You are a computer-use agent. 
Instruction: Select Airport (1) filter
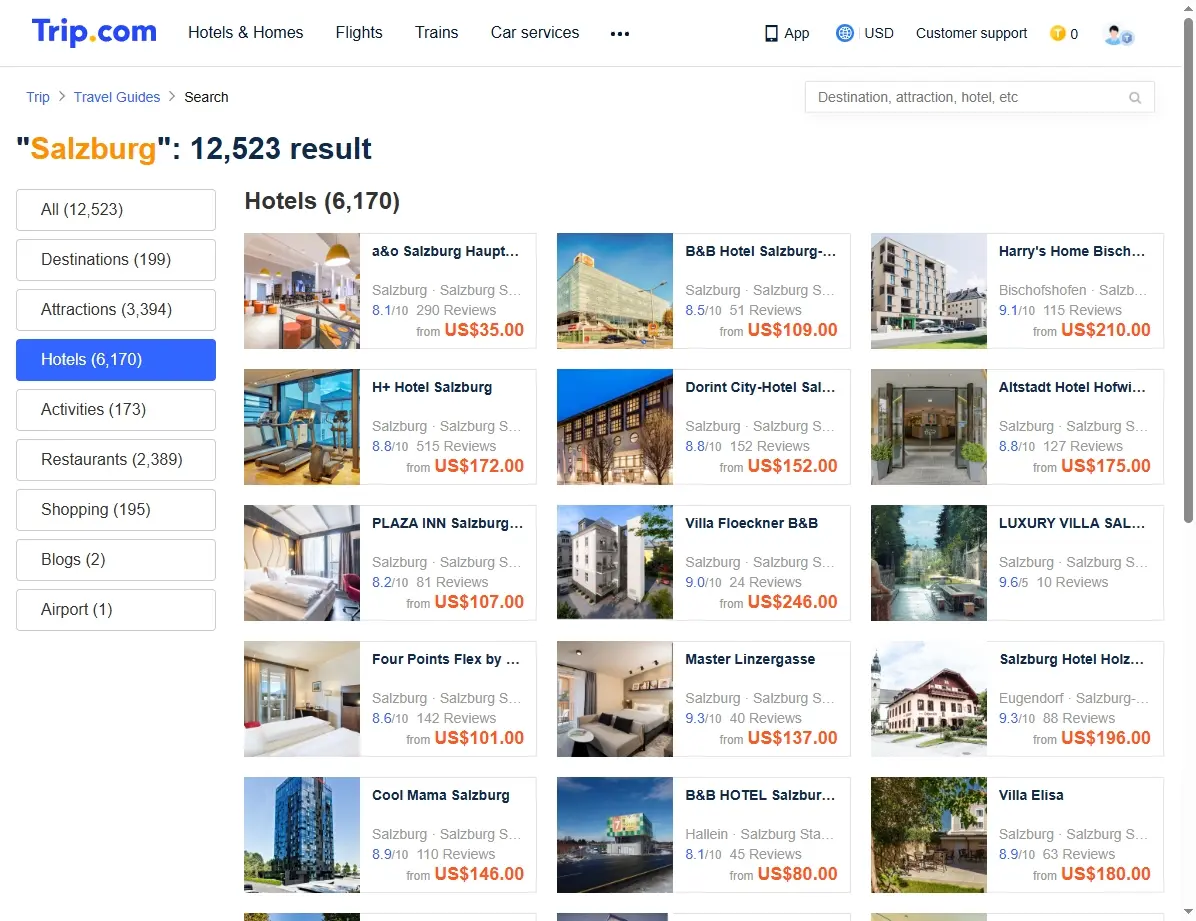click(116, 610)
